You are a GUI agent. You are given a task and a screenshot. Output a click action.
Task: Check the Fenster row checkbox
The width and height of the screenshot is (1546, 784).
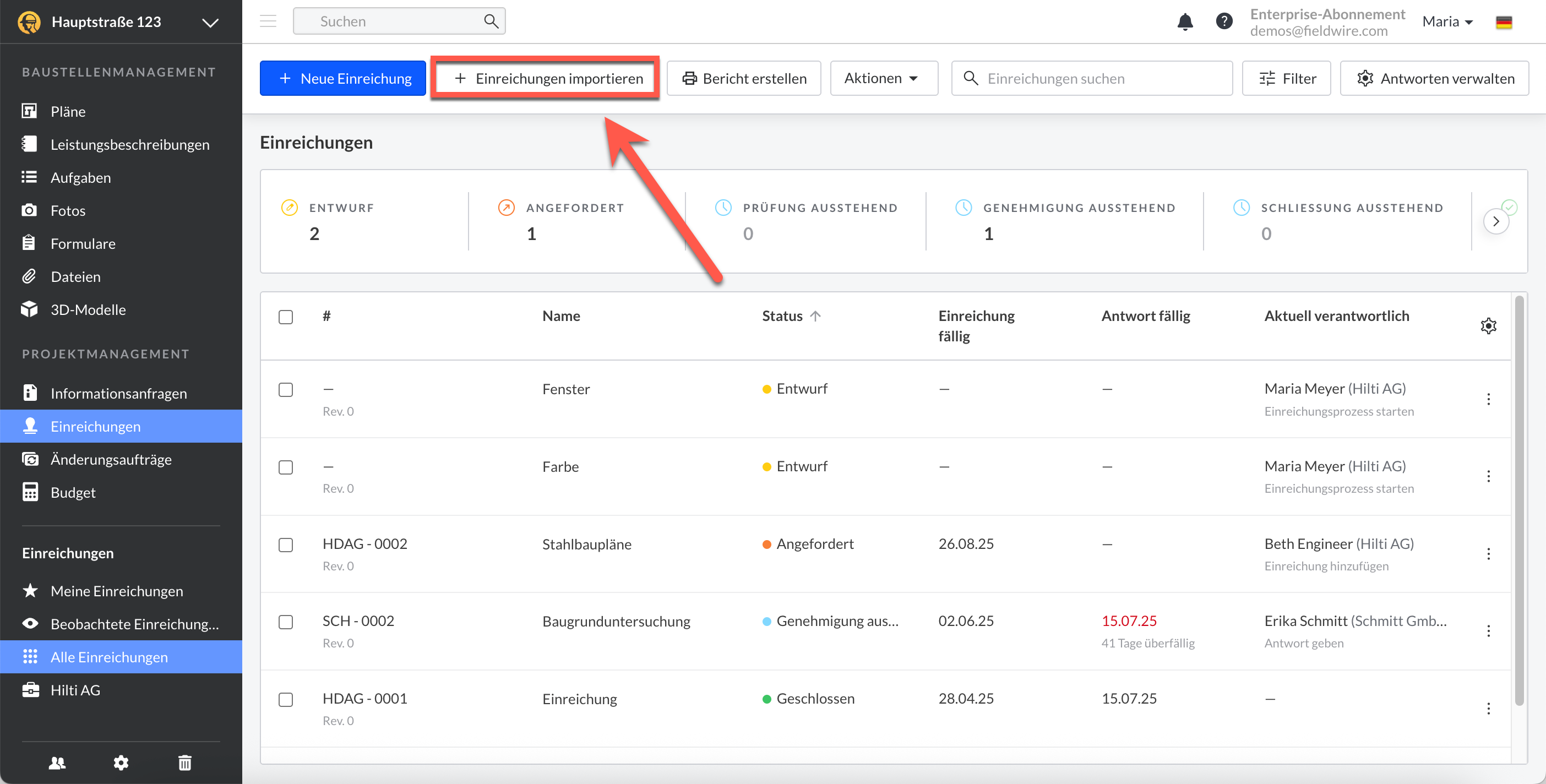(x=286, y=390)
